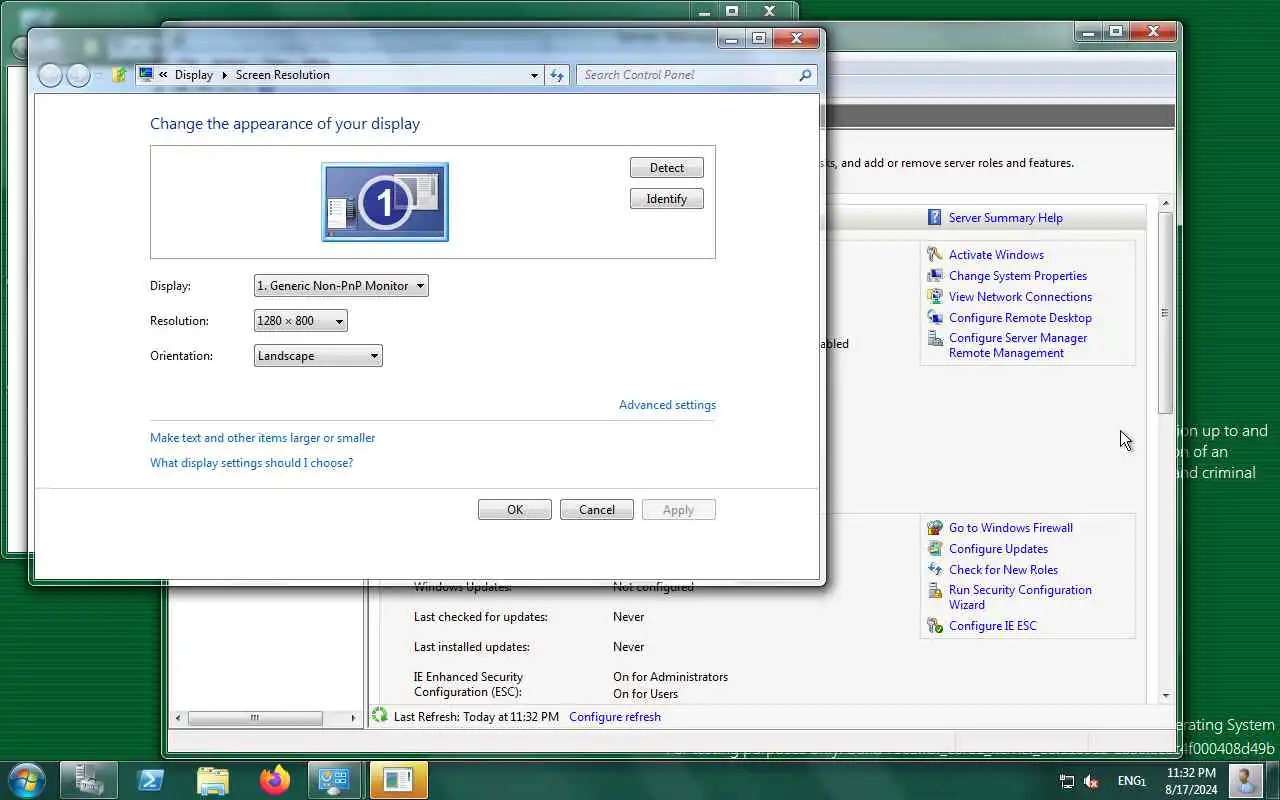Open Advanced settings link
Viewport: 1280px width, 800px height.
coord(667,405)
